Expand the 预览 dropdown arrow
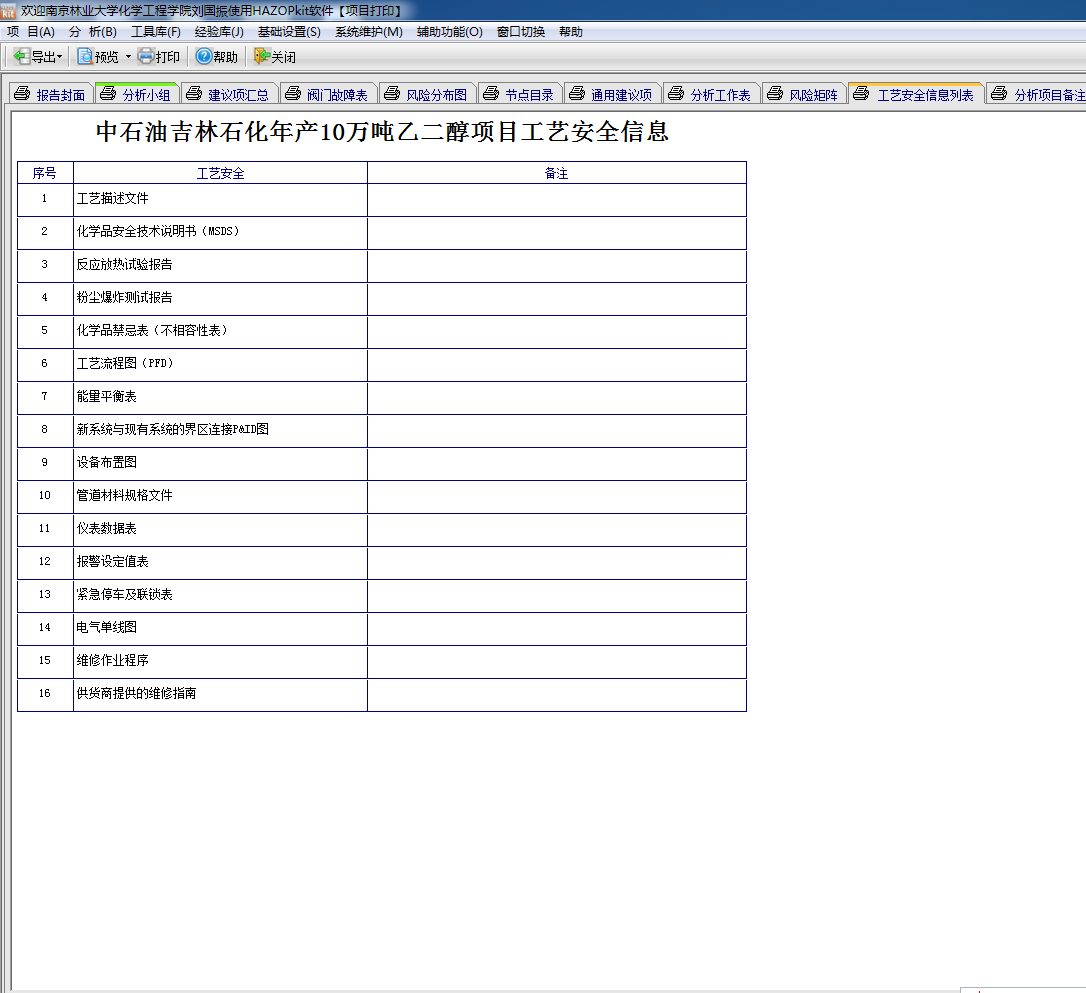Screen dimensions: 1086x993 128,57
